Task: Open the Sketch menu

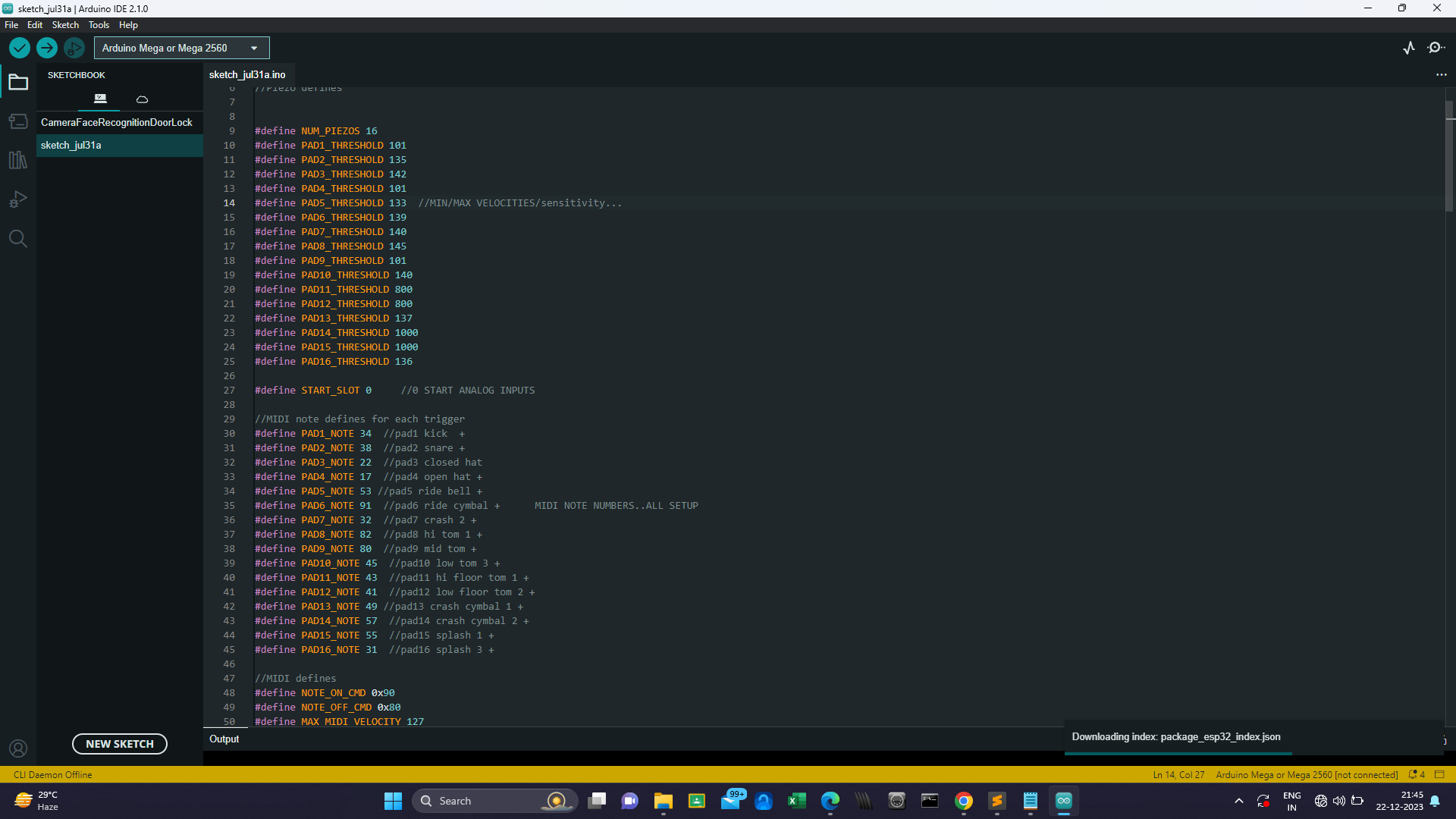Action: click(x=65, y=25)
